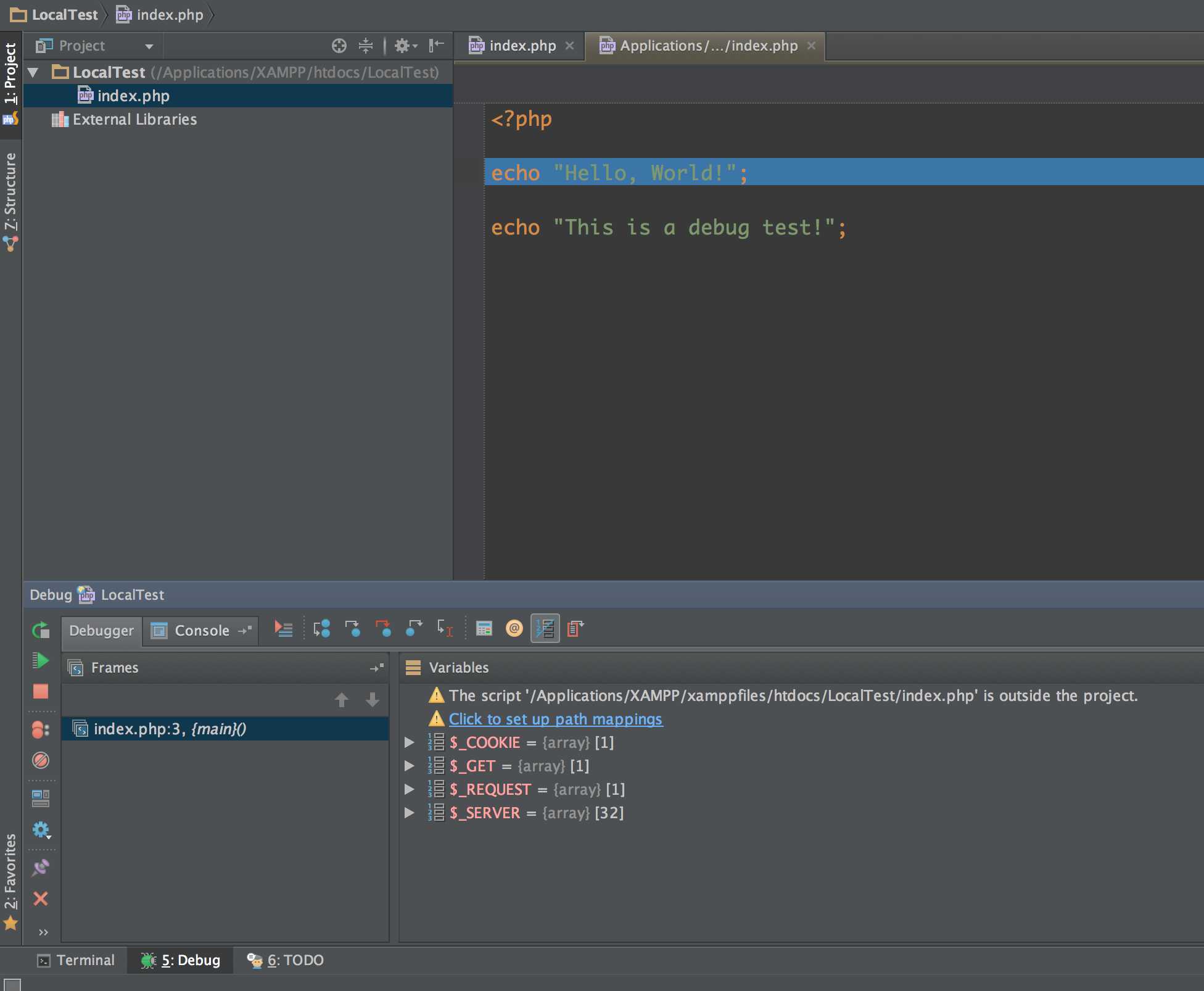Expand the $_COOKIE array variable

[410, 742]
